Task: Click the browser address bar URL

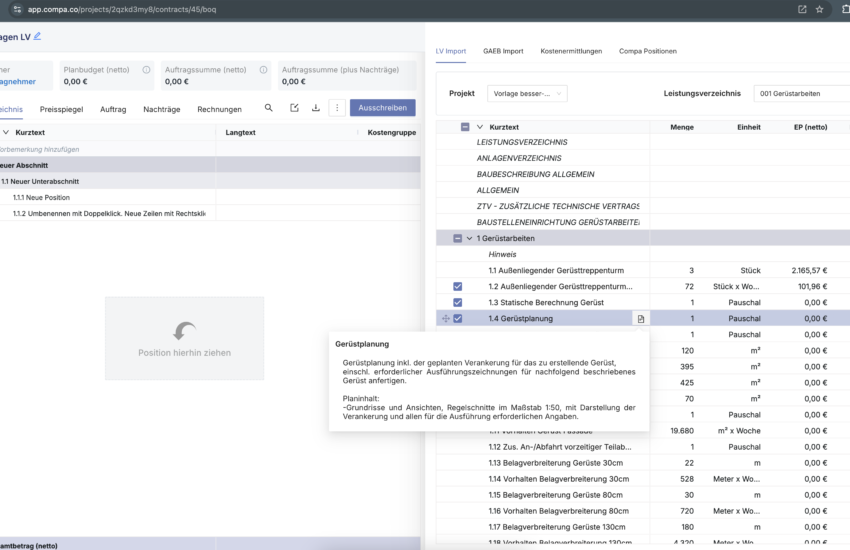Action: point(122,9)
